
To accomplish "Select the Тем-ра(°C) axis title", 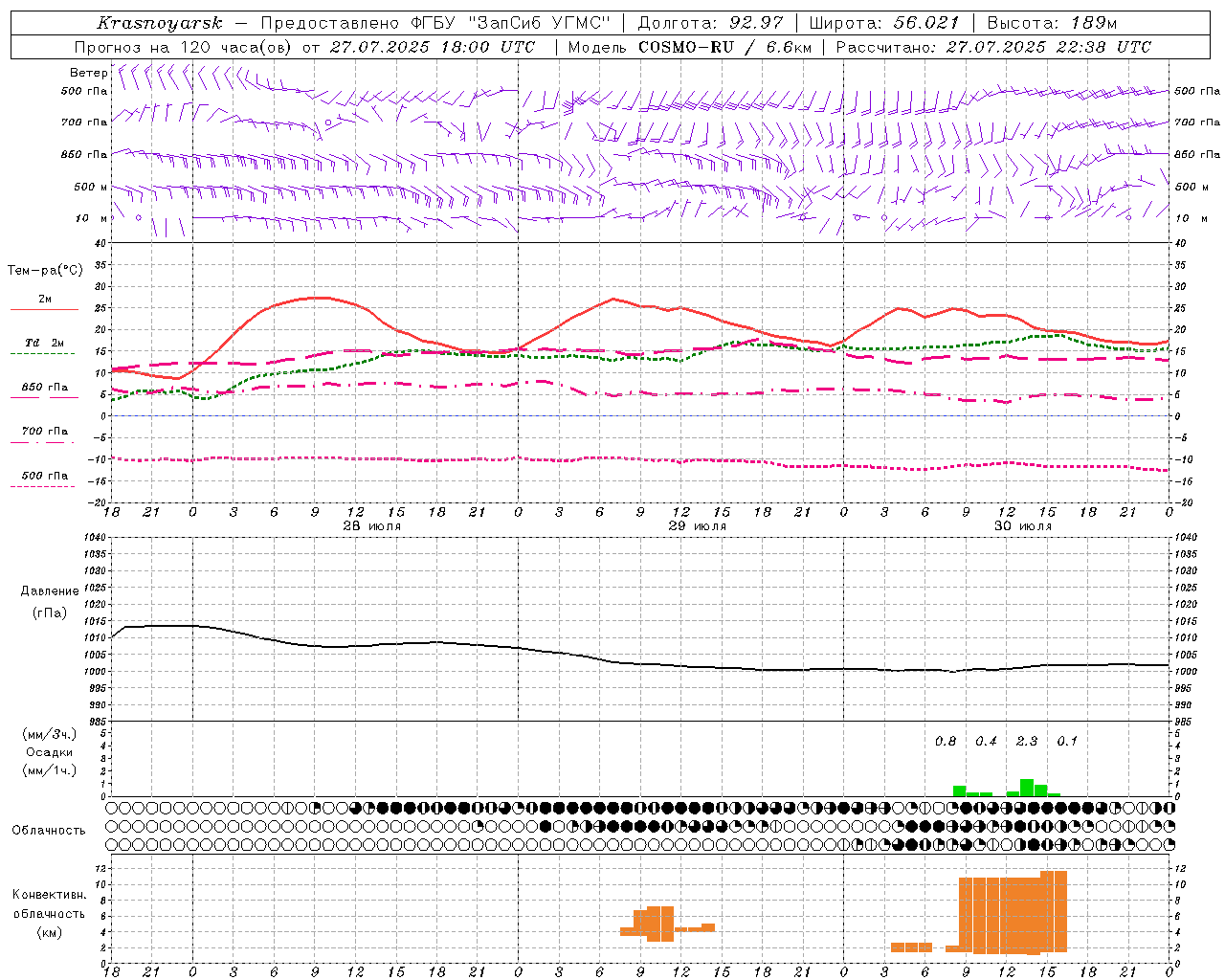I will point(45,271).
